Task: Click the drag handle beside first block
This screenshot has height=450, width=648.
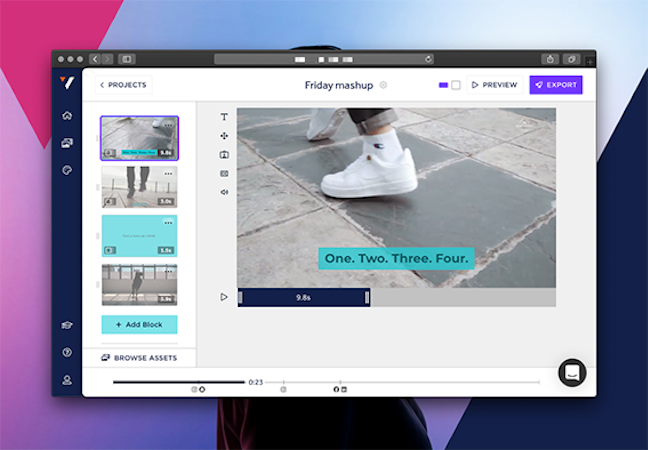Action: pos(98,138)
